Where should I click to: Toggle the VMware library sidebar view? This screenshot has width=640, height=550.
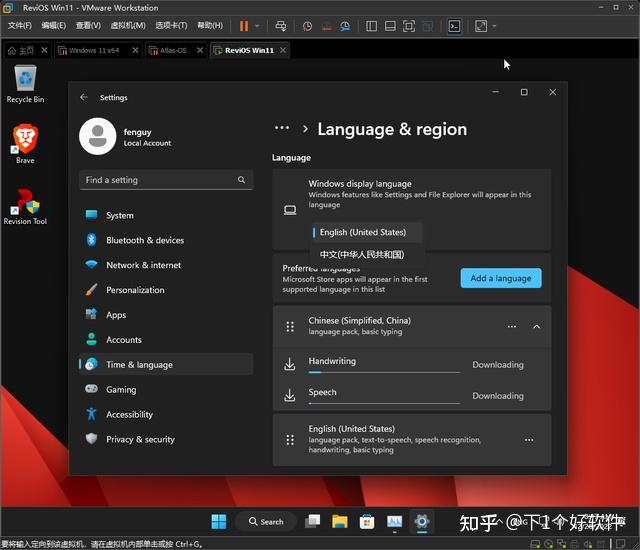[x=371, y=26]
